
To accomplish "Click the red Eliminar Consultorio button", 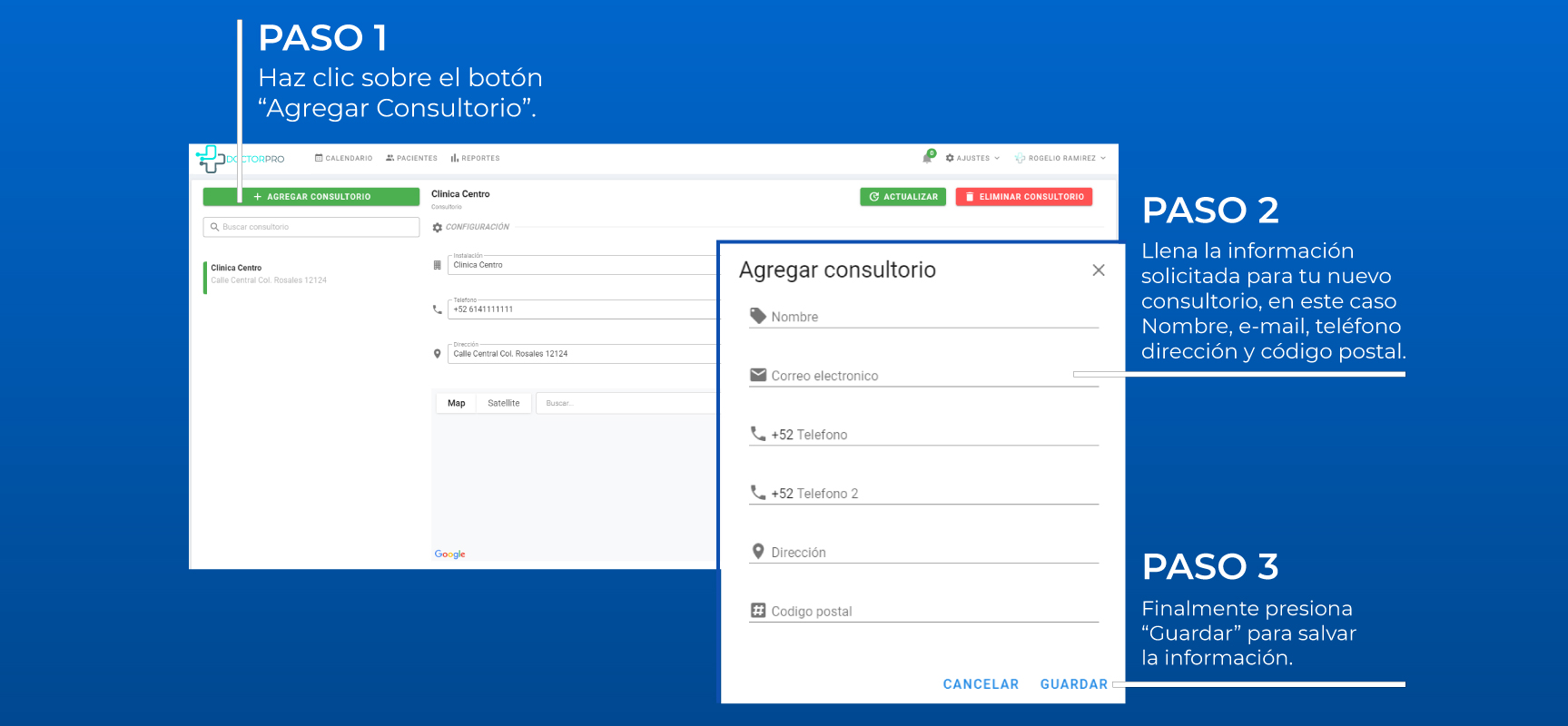I will coord(1023,197).
